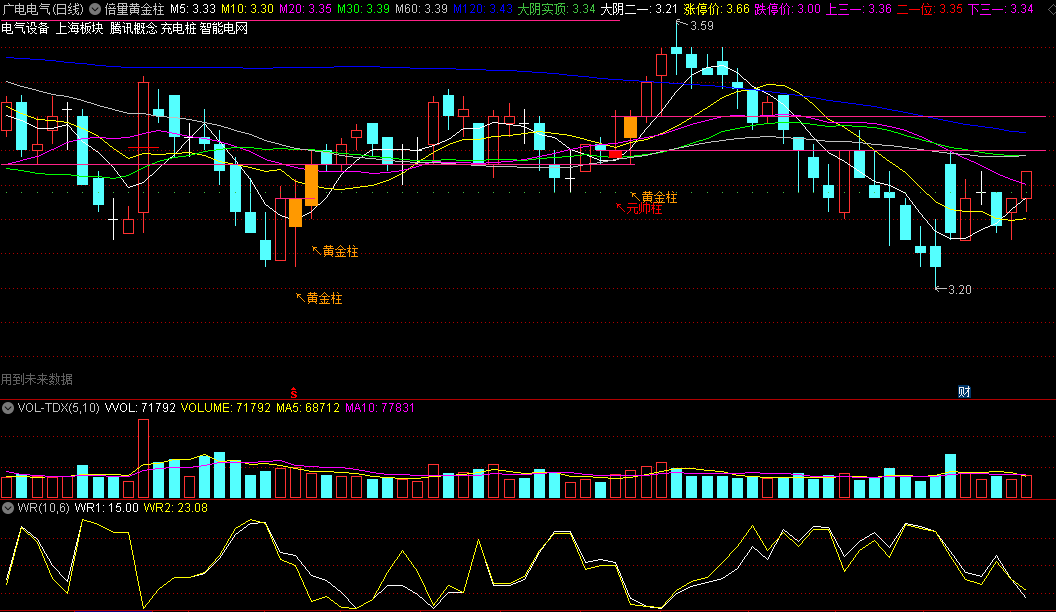Image resolution: width=1056 pixels, height=612 pixels.
Task: Open the 上海板块 sector link
Action: pyautogui.click(x=79, y=29)
